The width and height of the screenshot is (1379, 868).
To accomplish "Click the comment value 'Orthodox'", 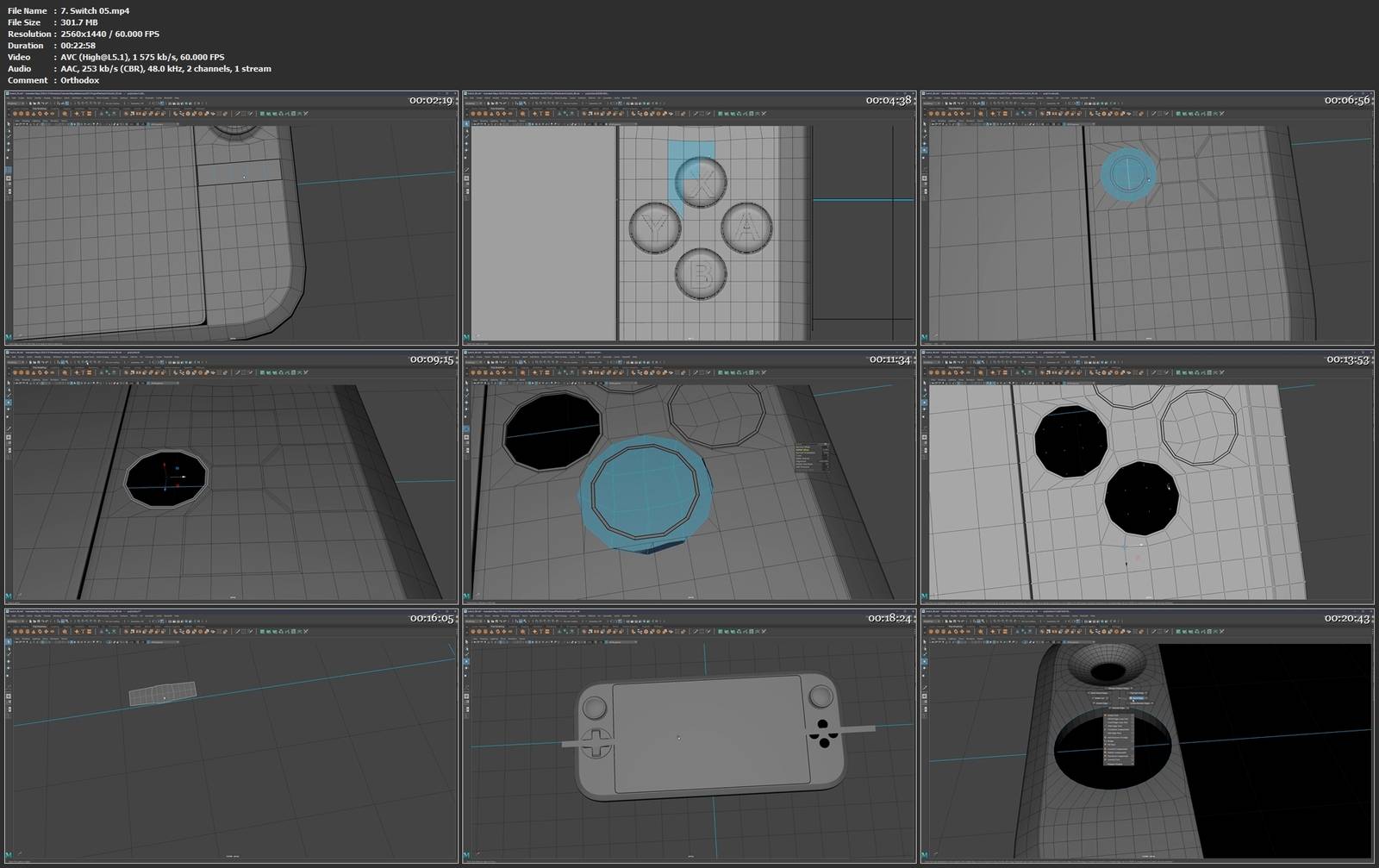I will click(x=80, y=80).
